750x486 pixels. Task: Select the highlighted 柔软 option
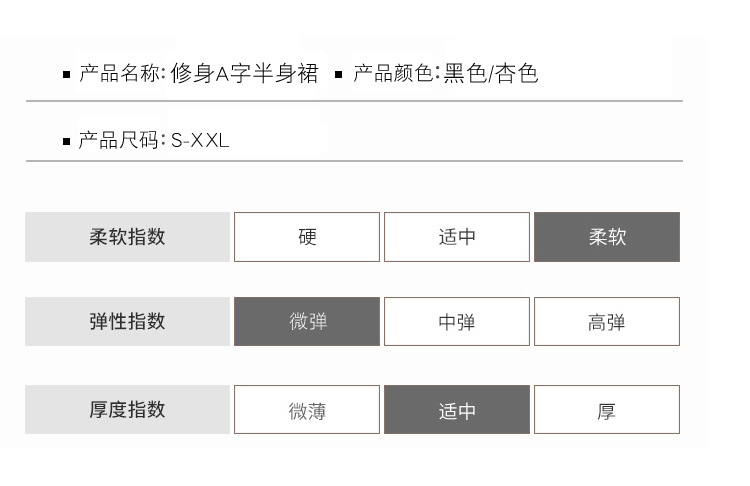point(607,237)
